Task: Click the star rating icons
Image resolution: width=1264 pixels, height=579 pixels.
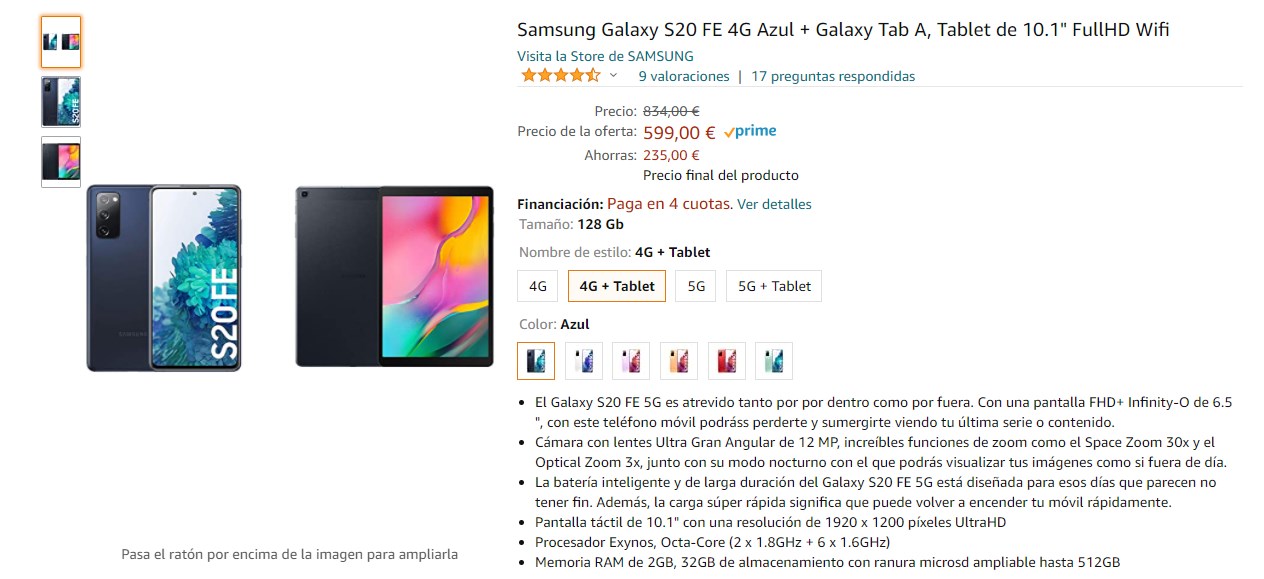Action: tap(560, 76)
